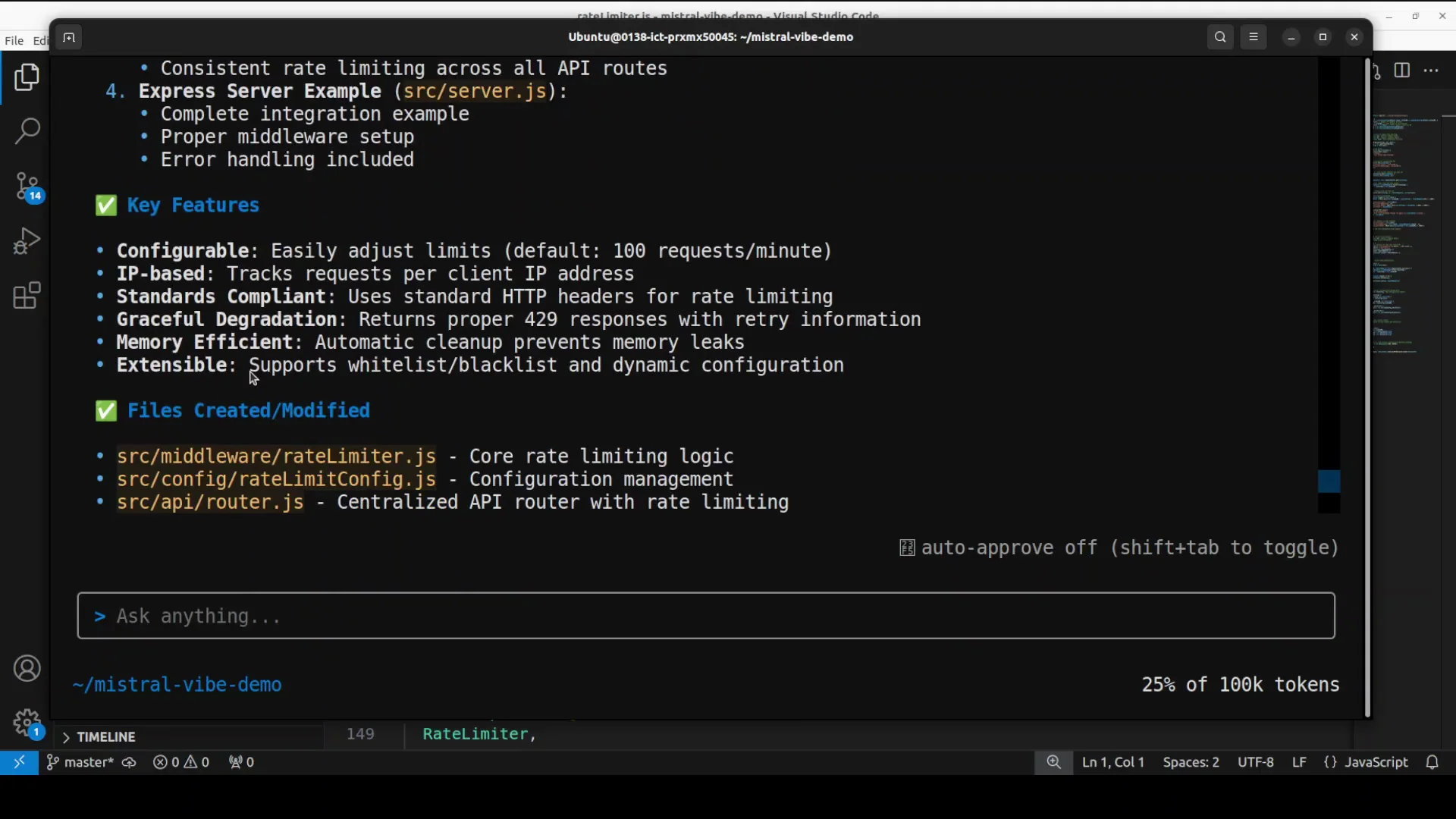1456x819 pixels.
Task: Open the hamburger menu in the title bar
Action: click(x=1254, y=36)
